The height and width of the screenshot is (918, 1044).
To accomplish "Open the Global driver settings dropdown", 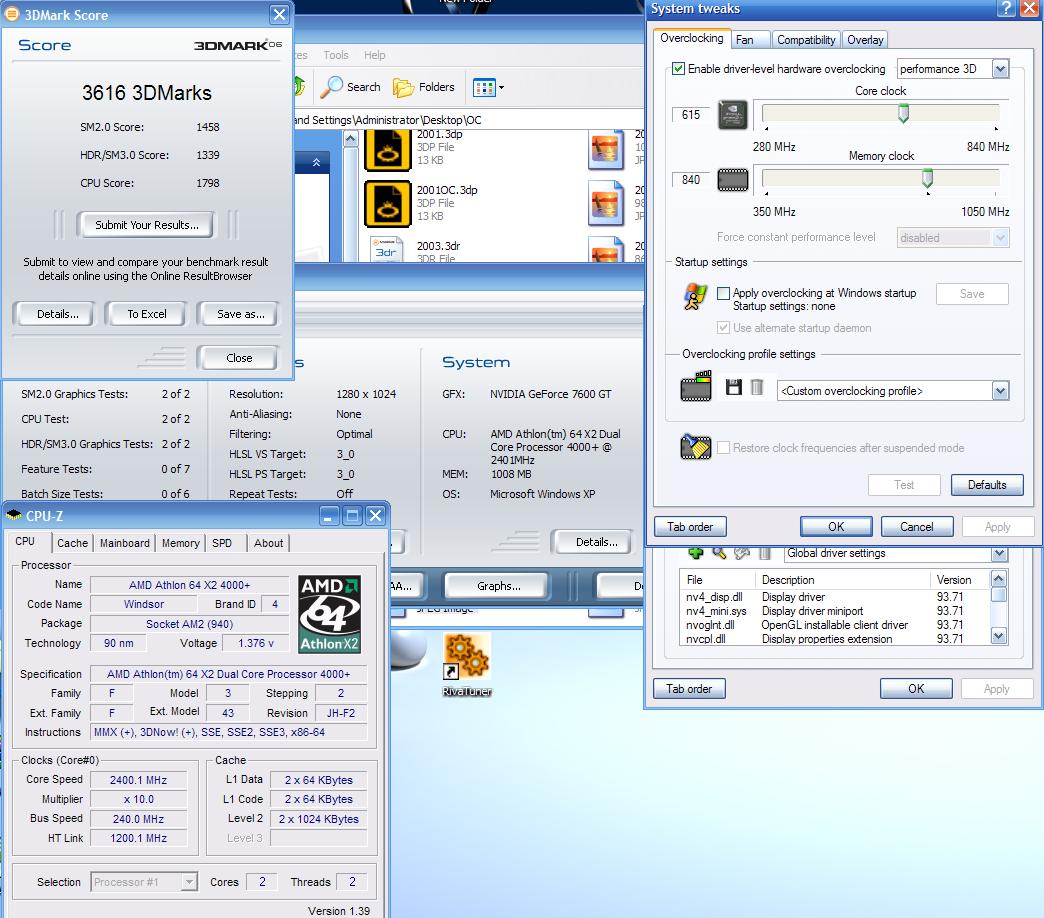I will click(999, 553).
